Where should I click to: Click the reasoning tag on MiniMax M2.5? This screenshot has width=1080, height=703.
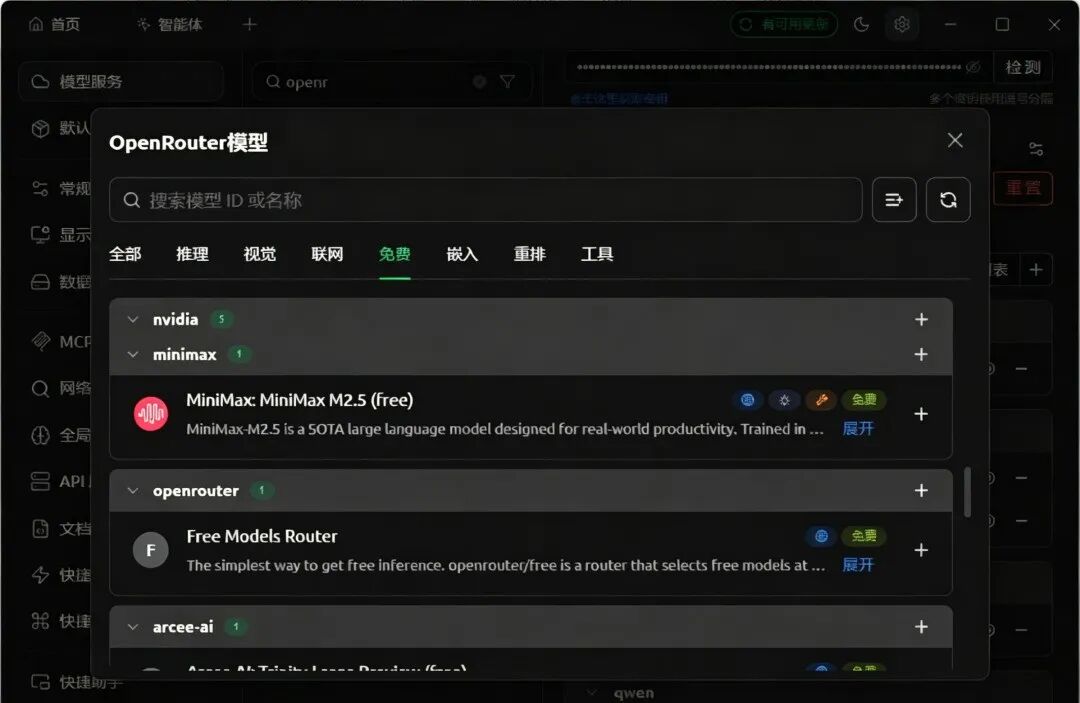[784, 400]
